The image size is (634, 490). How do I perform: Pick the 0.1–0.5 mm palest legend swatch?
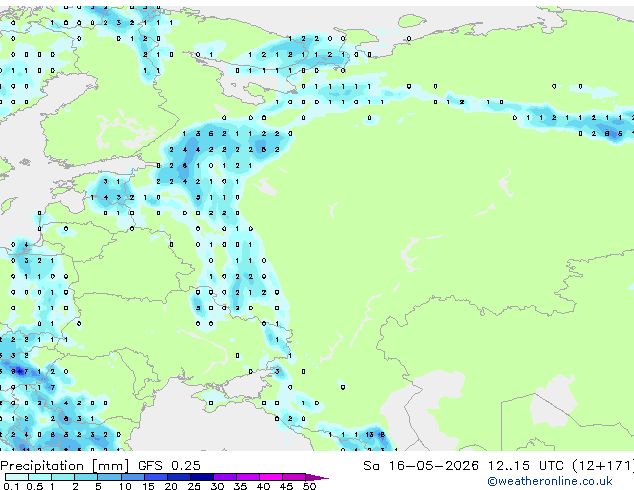pyautogui.click(x=17, y=477)
